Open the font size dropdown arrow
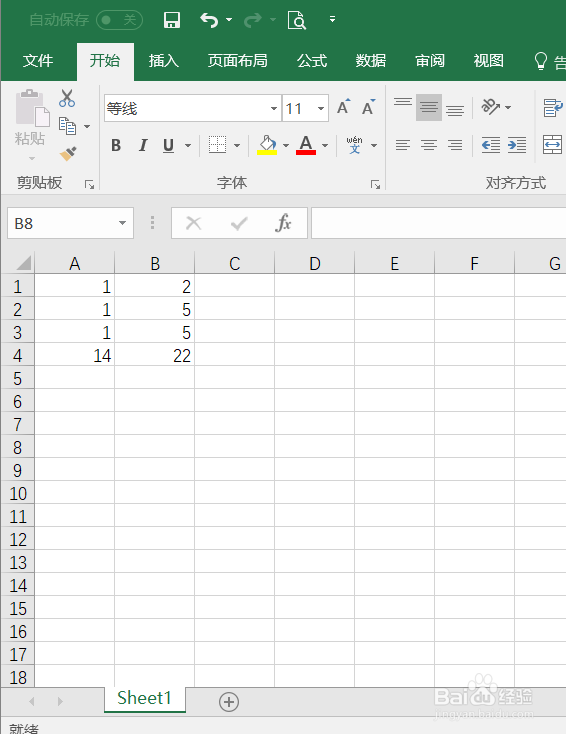 coord(321,108)
